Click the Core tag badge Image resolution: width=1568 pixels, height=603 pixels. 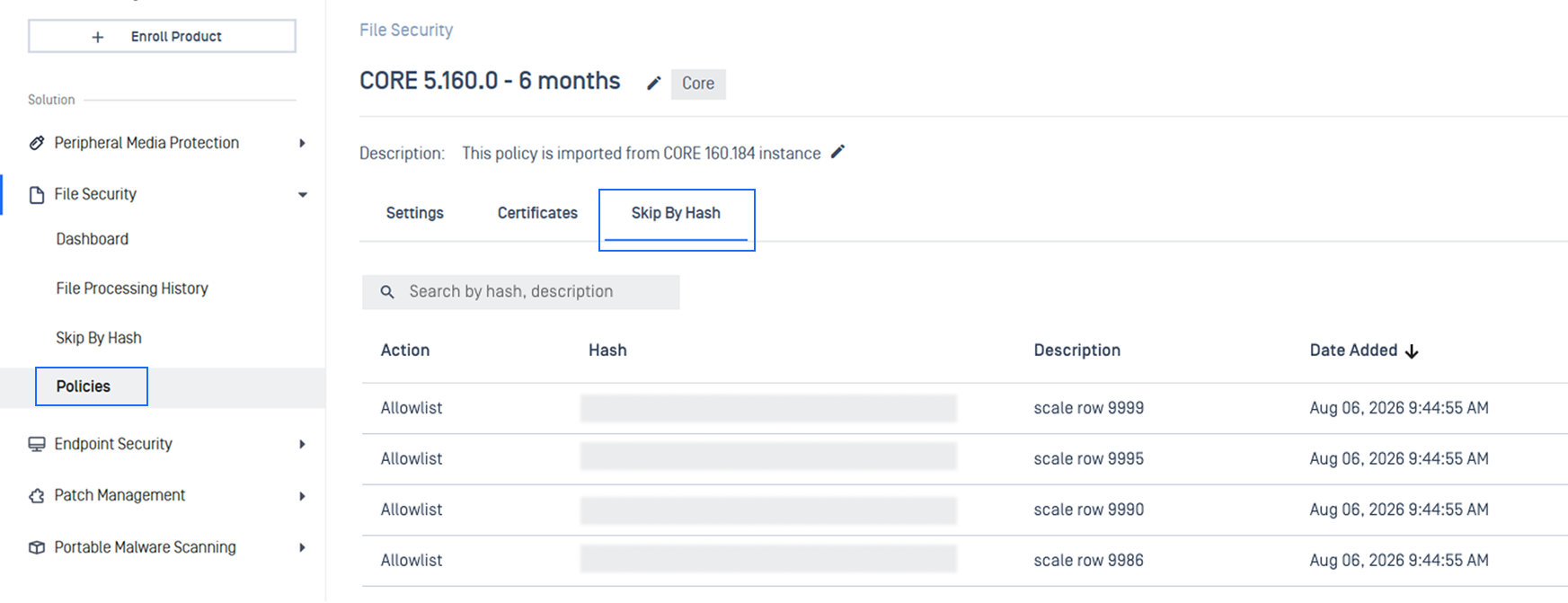[x=698, y=84]
